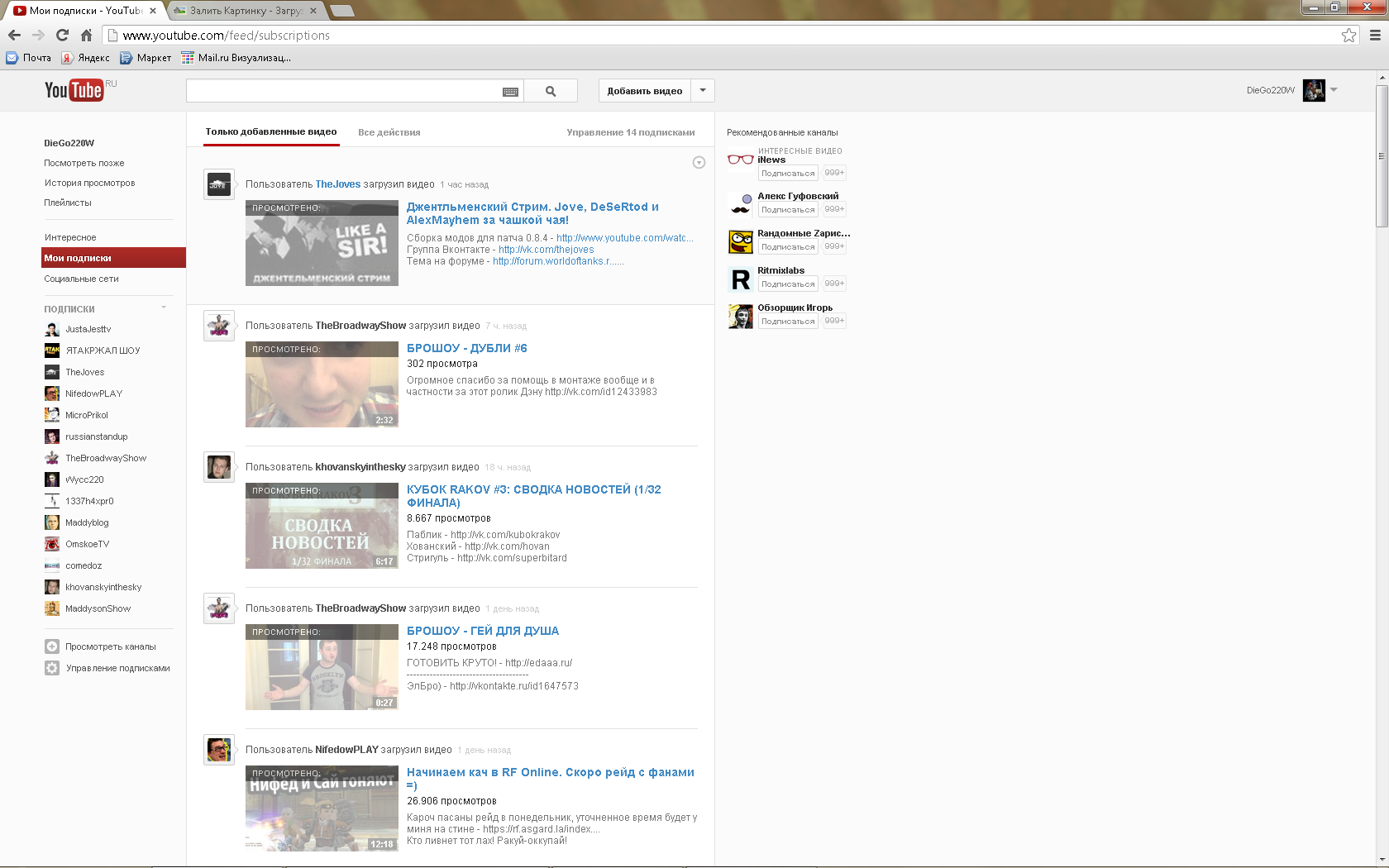Open new browser tab button
Image resolution: width=1389 pixels, height=868 pixels.
click(x=341, y=11)
